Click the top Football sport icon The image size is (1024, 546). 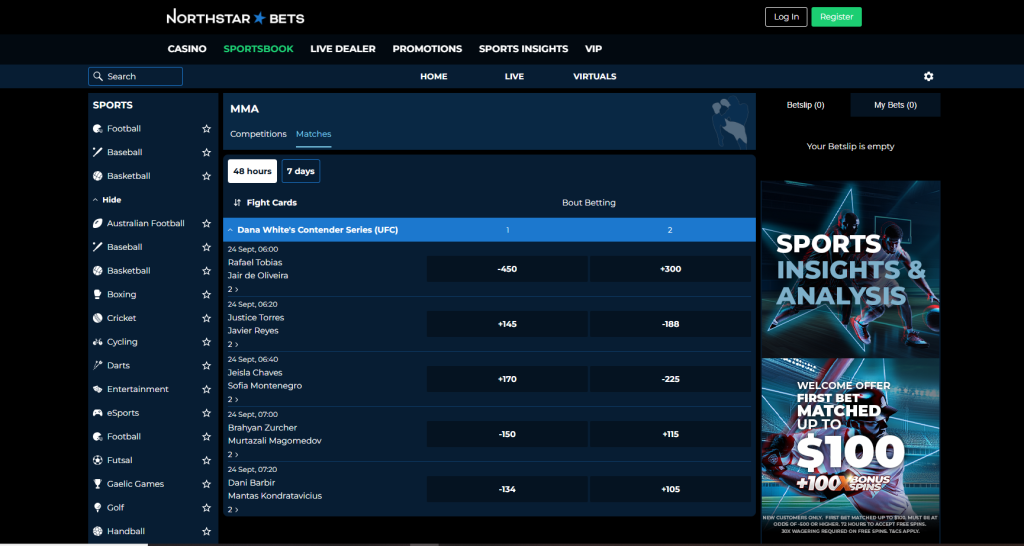(97, 129)
